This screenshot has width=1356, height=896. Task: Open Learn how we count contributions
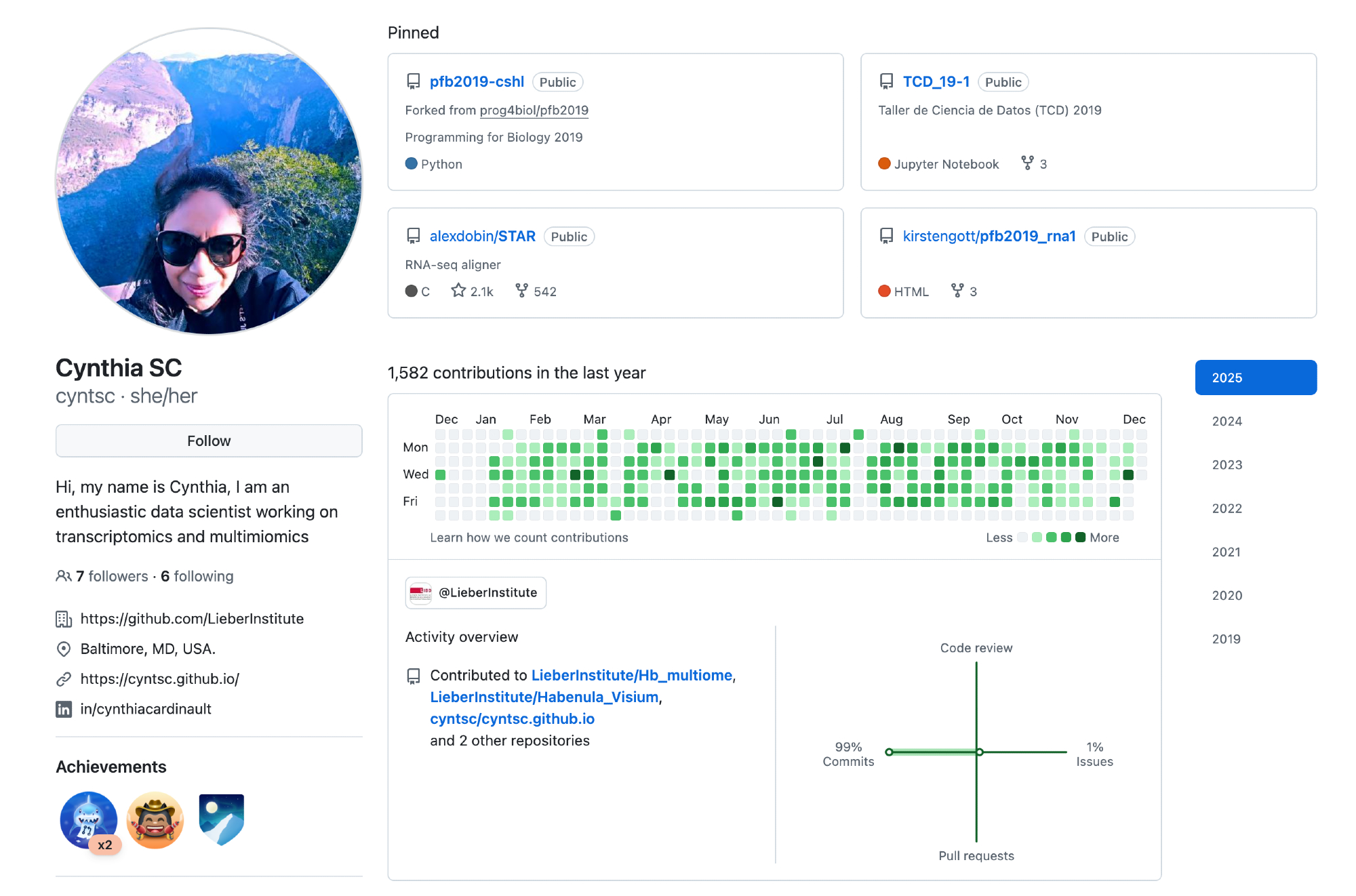pyautogui.click(x=529, y=537)
